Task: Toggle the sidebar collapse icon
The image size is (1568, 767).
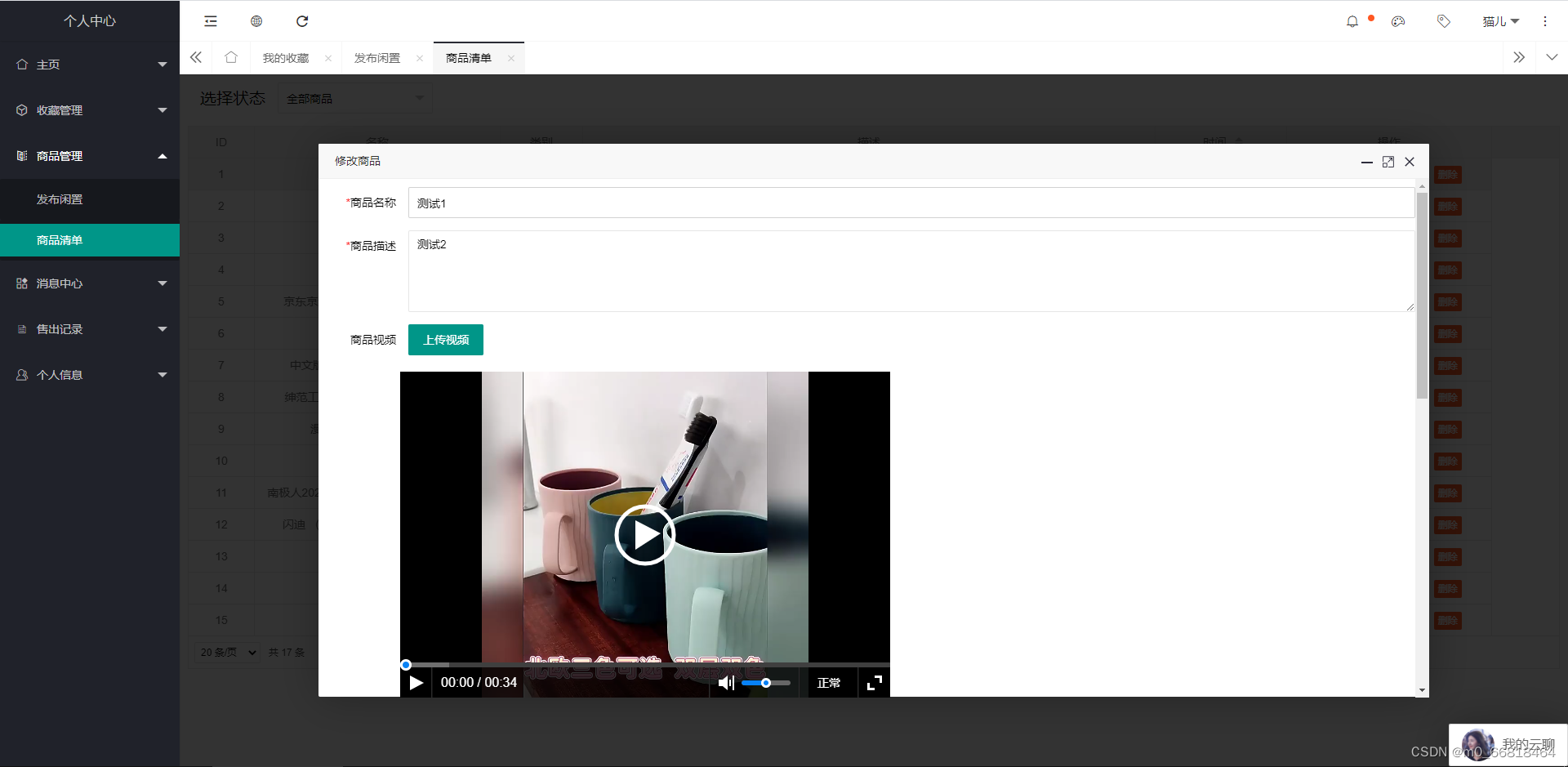Action: point(211,21)
